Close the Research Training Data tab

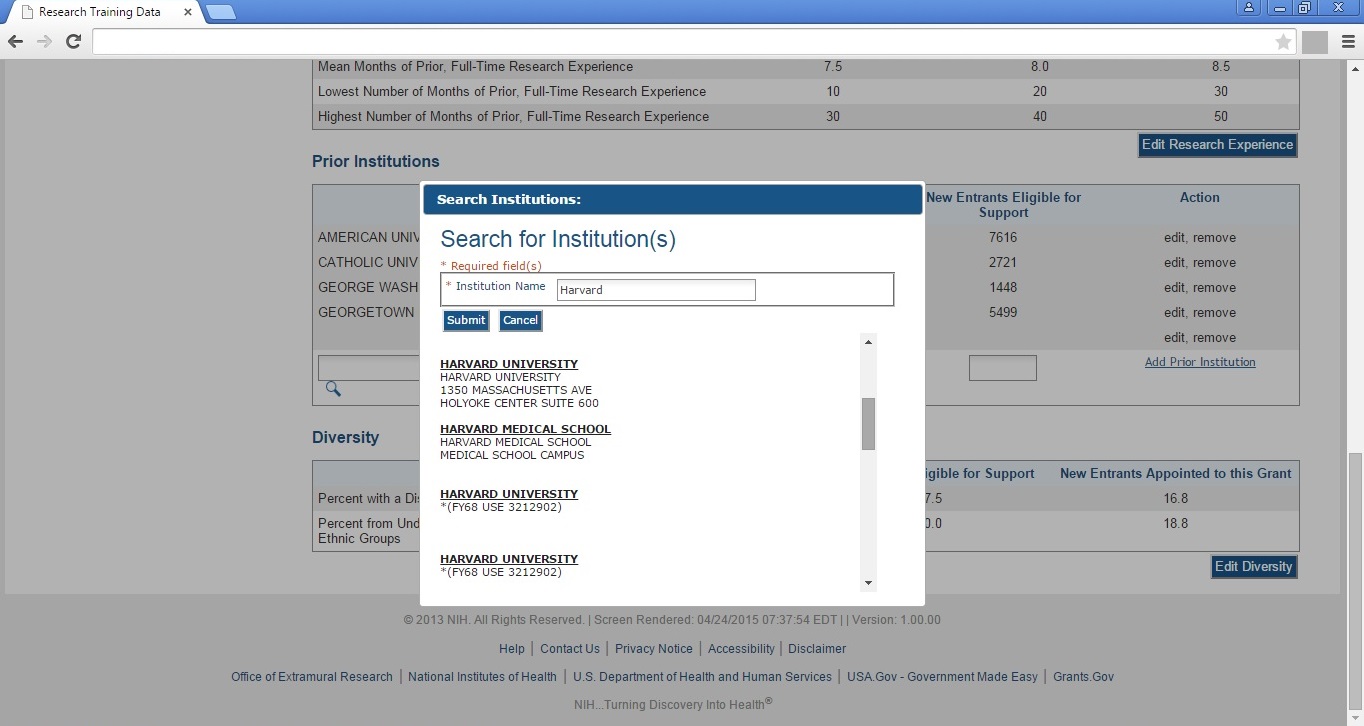pos(188,12)
